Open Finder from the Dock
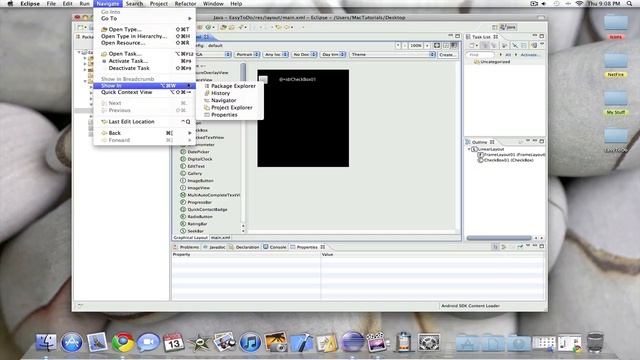This screenshot has height=360, width=640. tap(46, 342)
